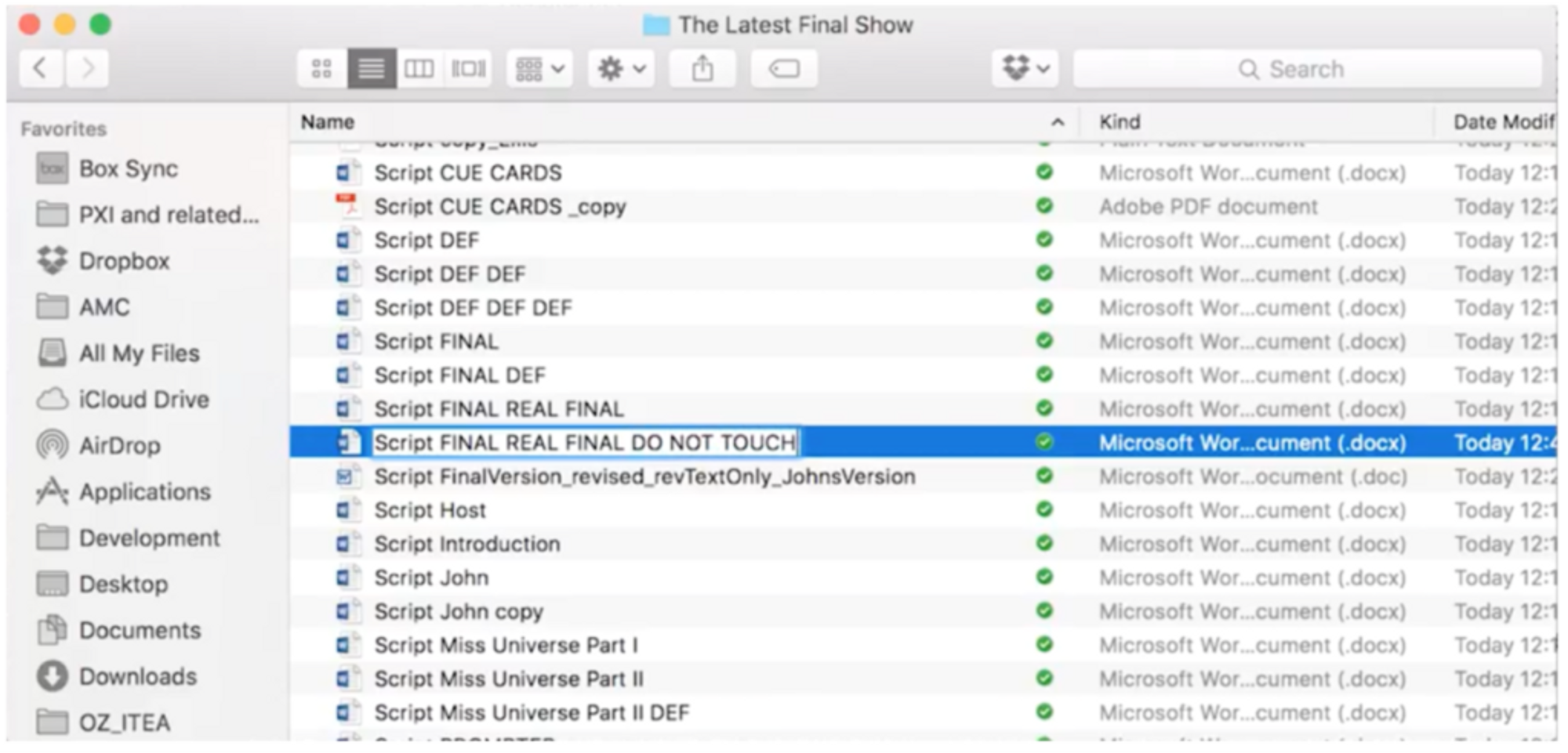Go back with the left chevron button
This screenshot has height=753, width=1568.
point(41,69)
